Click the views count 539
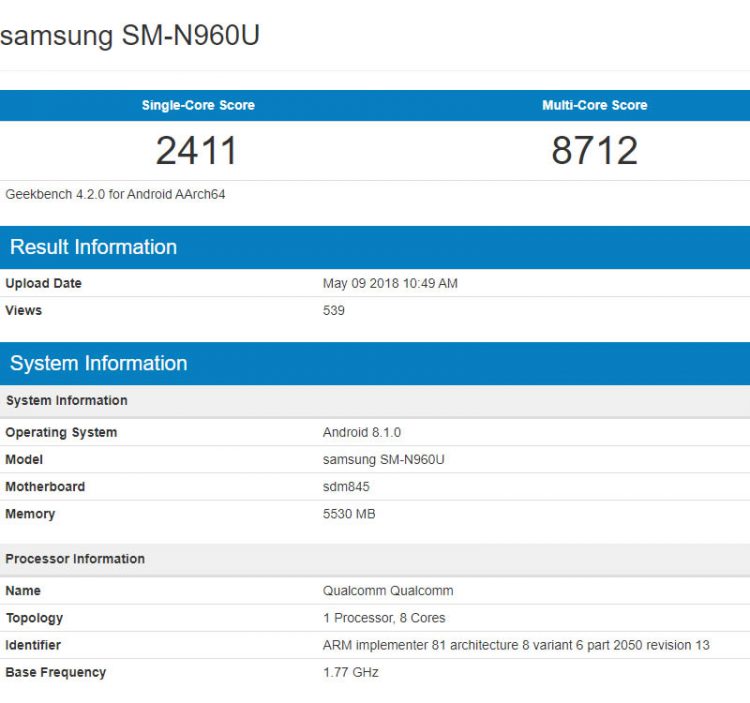Image resolution: width=750 pixels, height=703 pixels. click(333, 310)
